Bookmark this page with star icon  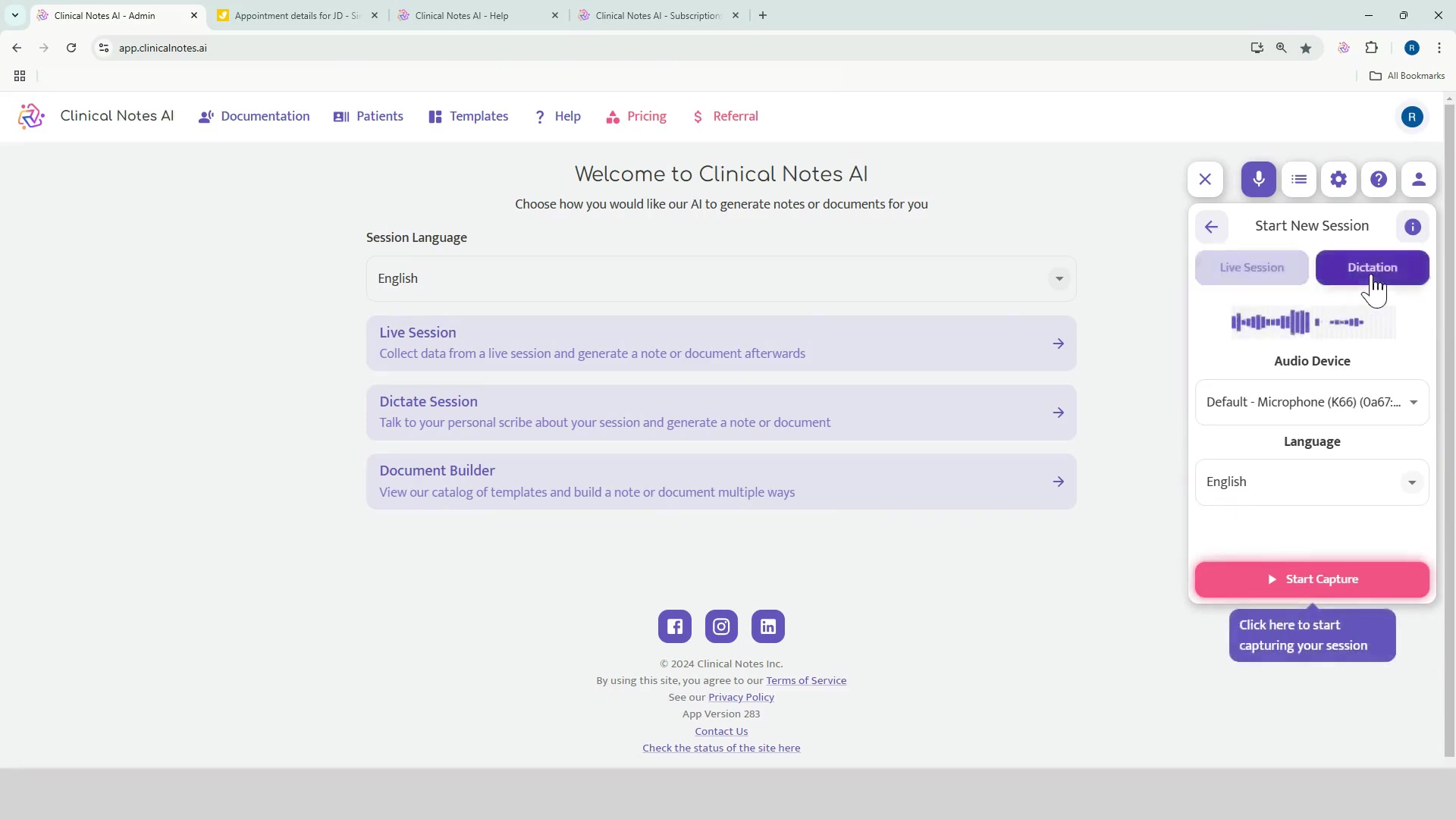point(1306,48)
